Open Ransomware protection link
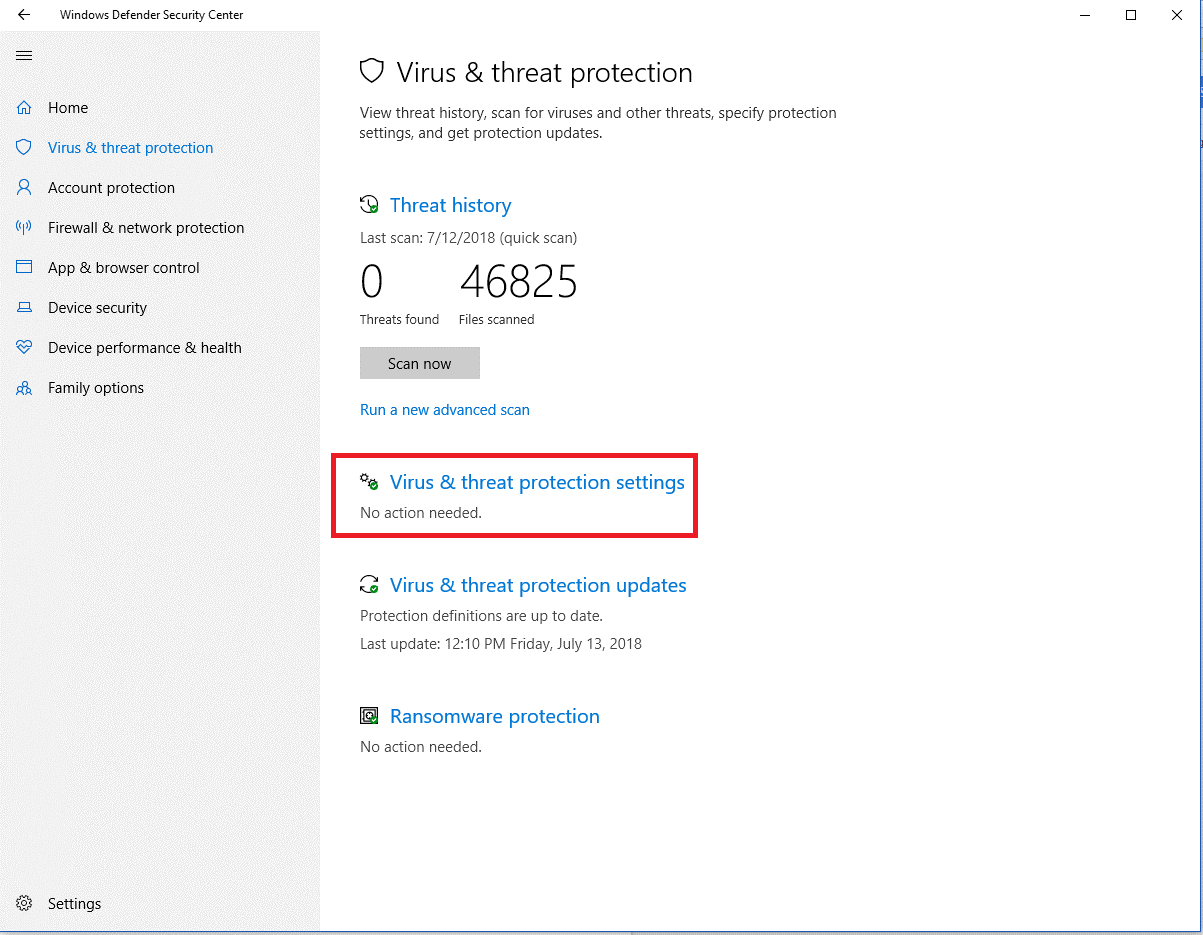The image size is (1203, 935). click(495, 716)
